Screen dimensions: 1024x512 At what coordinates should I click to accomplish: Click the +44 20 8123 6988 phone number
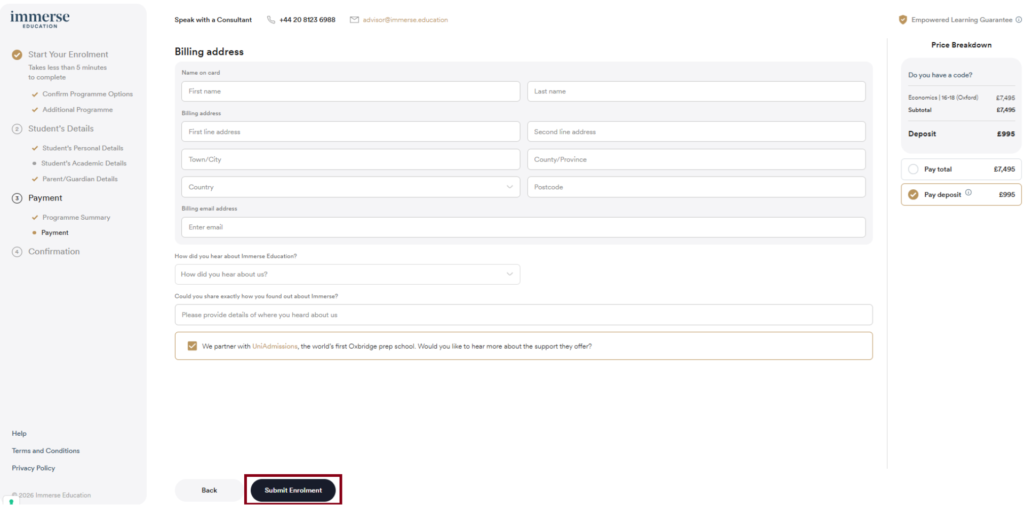pos(307,20)
